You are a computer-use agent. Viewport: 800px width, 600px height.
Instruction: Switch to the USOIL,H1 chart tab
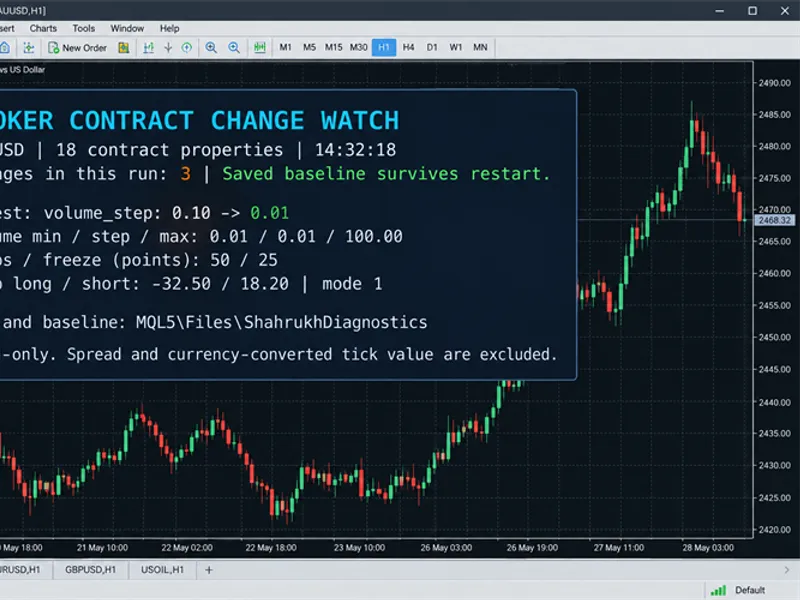(162, 570)
